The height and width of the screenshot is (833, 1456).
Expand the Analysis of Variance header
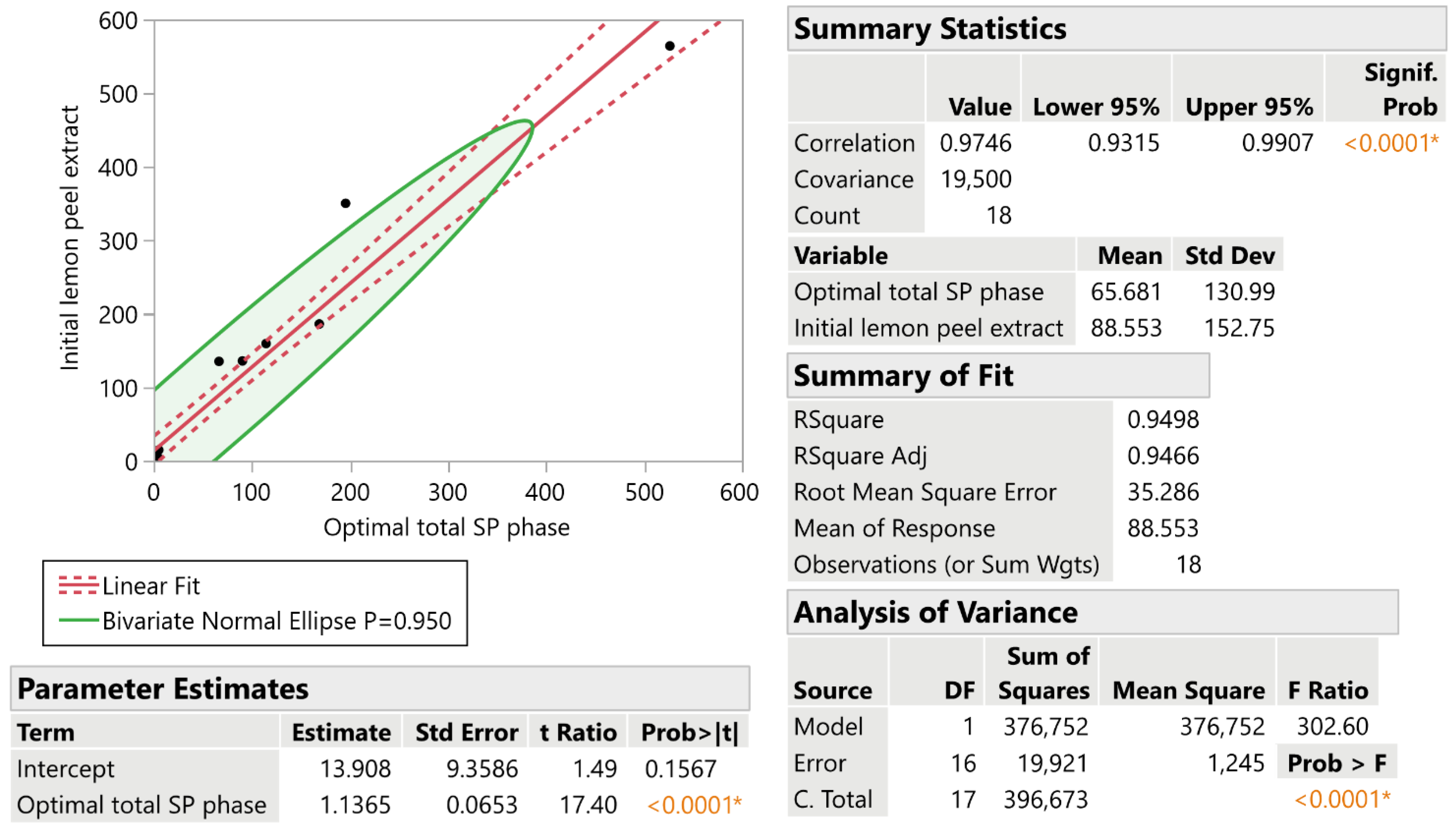[x=1092, y=612]
